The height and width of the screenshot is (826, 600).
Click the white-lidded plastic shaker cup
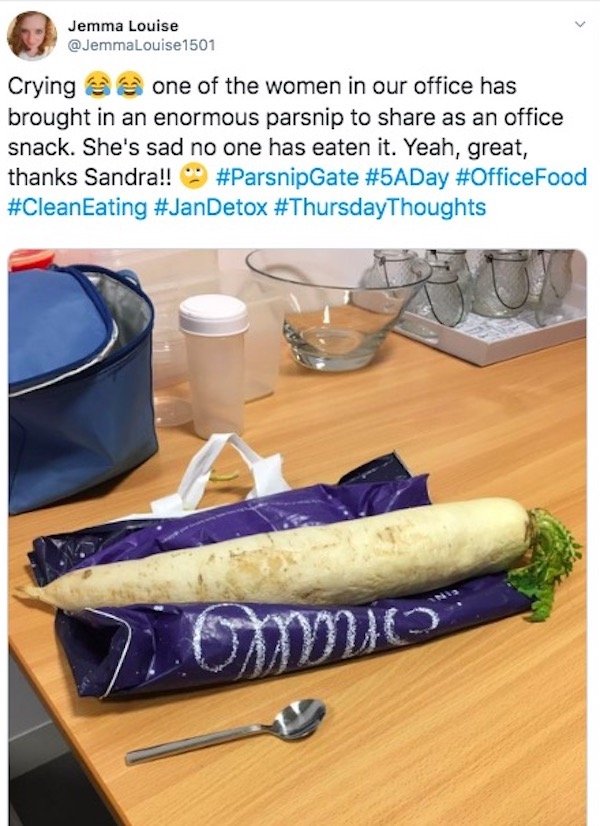(x=215, y=366)
